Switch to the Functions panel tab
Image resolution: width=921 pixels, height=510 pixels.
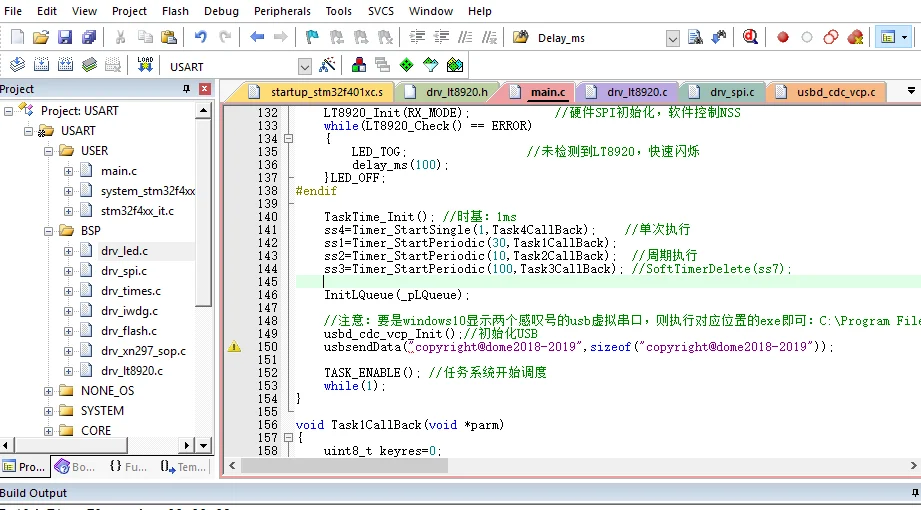coord(128,467)
